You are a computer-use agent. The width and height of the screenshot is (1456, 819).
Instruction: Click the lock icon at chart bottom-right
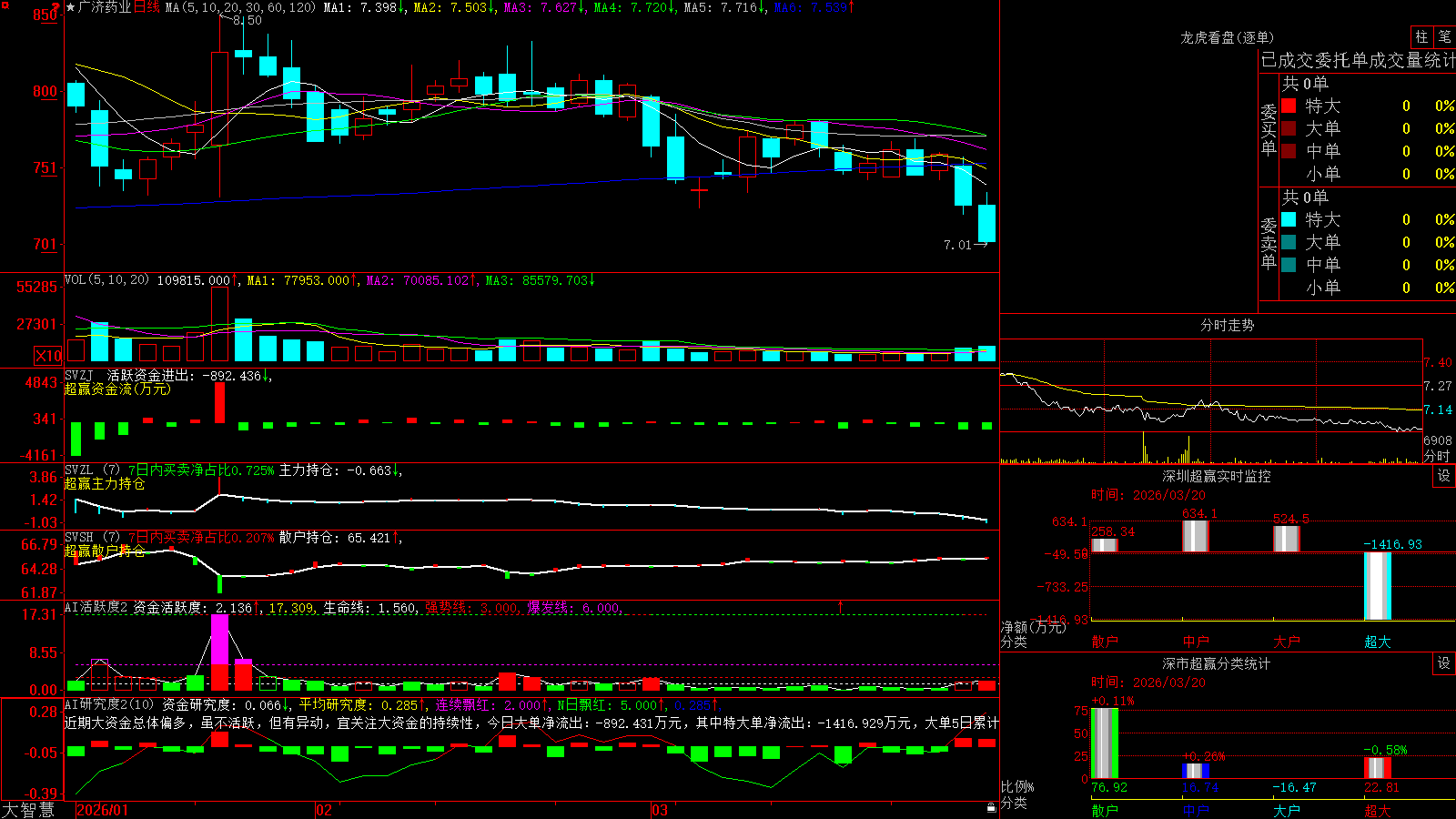[x=992, y=808]
